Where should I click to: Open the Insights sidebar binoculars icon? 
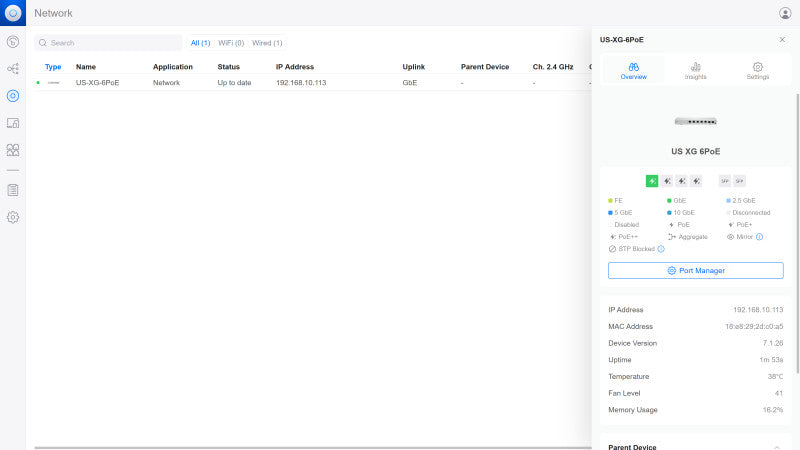click(x=13, y=150)
